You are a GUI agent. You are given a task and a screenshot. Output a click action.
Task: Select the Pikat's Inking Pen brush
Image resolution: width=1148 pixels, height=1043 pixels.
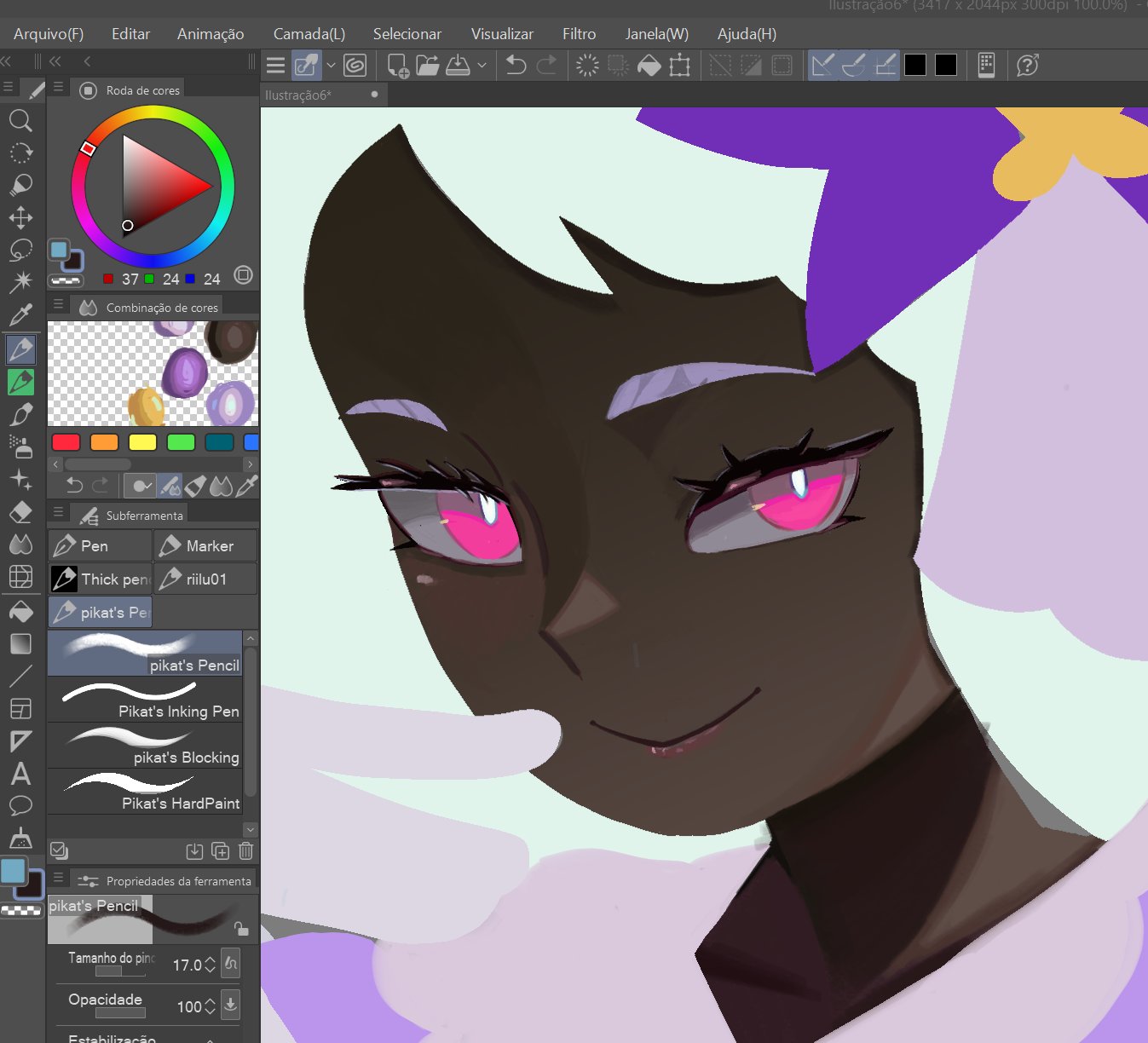tap(145, 700)
